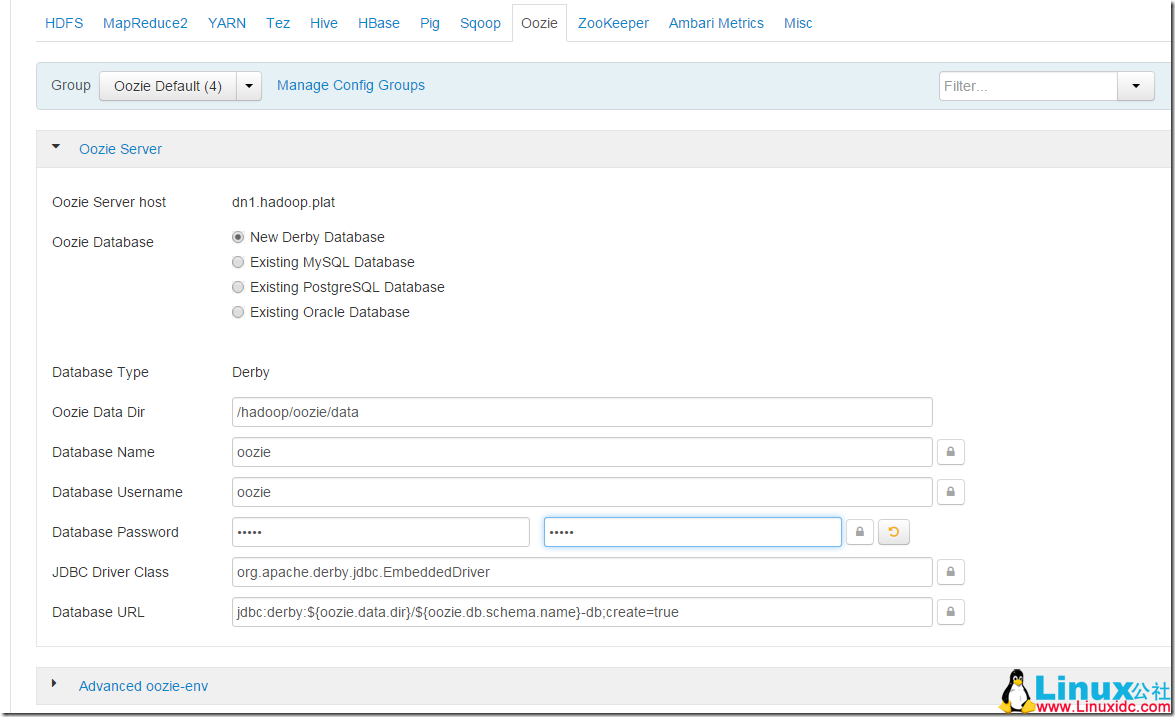Click into the Oozie Data Dir field
This screenshot has width=1175, height=717.
pyautogui.click(x=581, y=412)
